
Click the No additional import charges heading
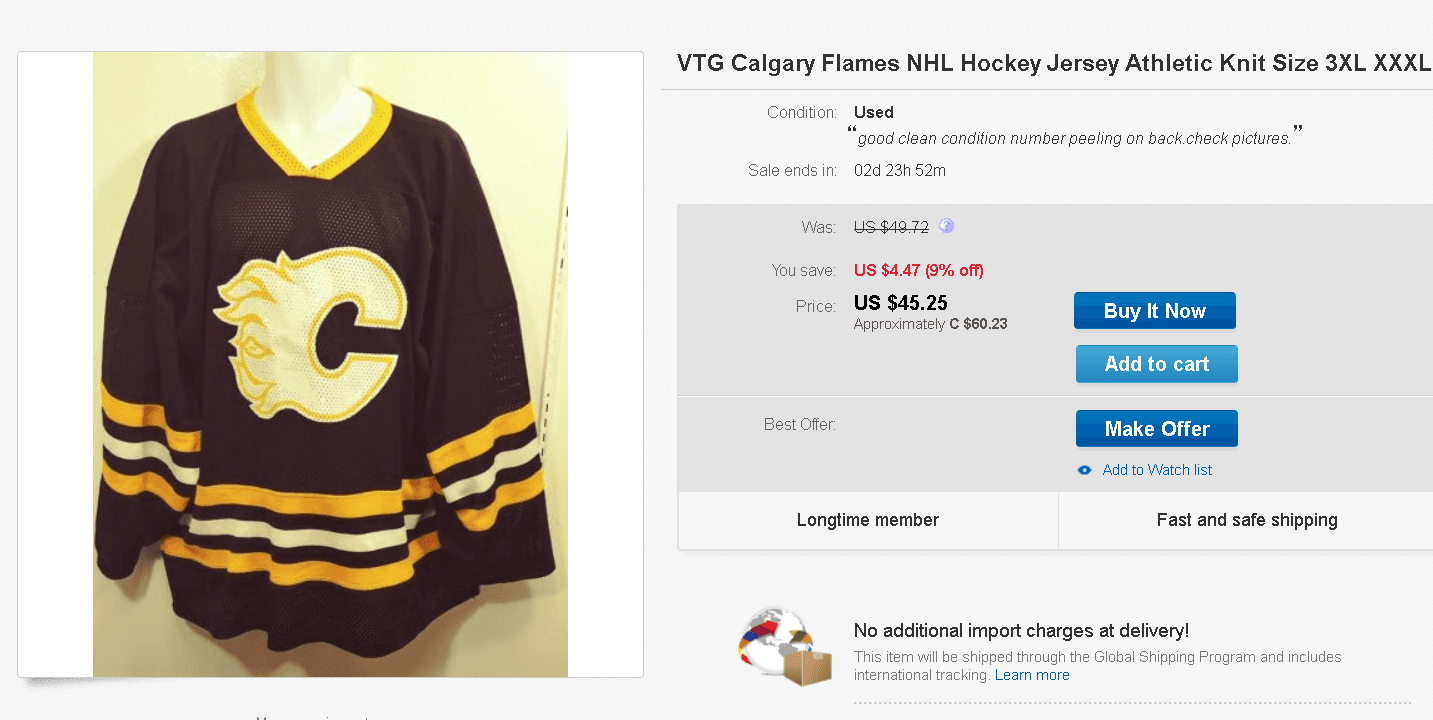[1021, 630]
